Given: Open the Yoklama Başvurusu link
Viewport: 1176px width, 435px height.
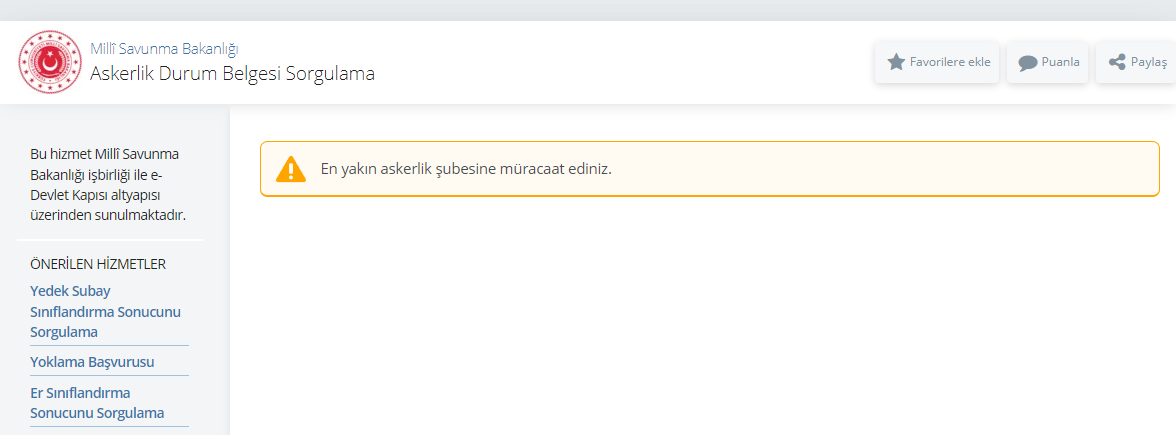Looking at the screenshot, I should 90,362.
